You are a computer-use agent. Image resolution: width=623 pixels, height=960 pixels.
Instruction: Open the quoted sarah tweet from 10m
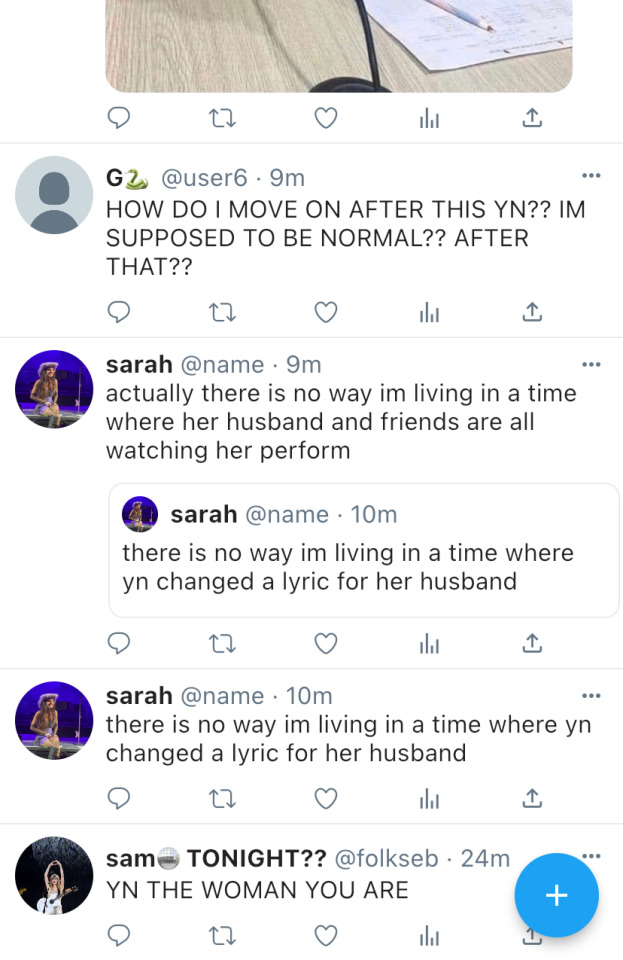[x=363, y=551]
